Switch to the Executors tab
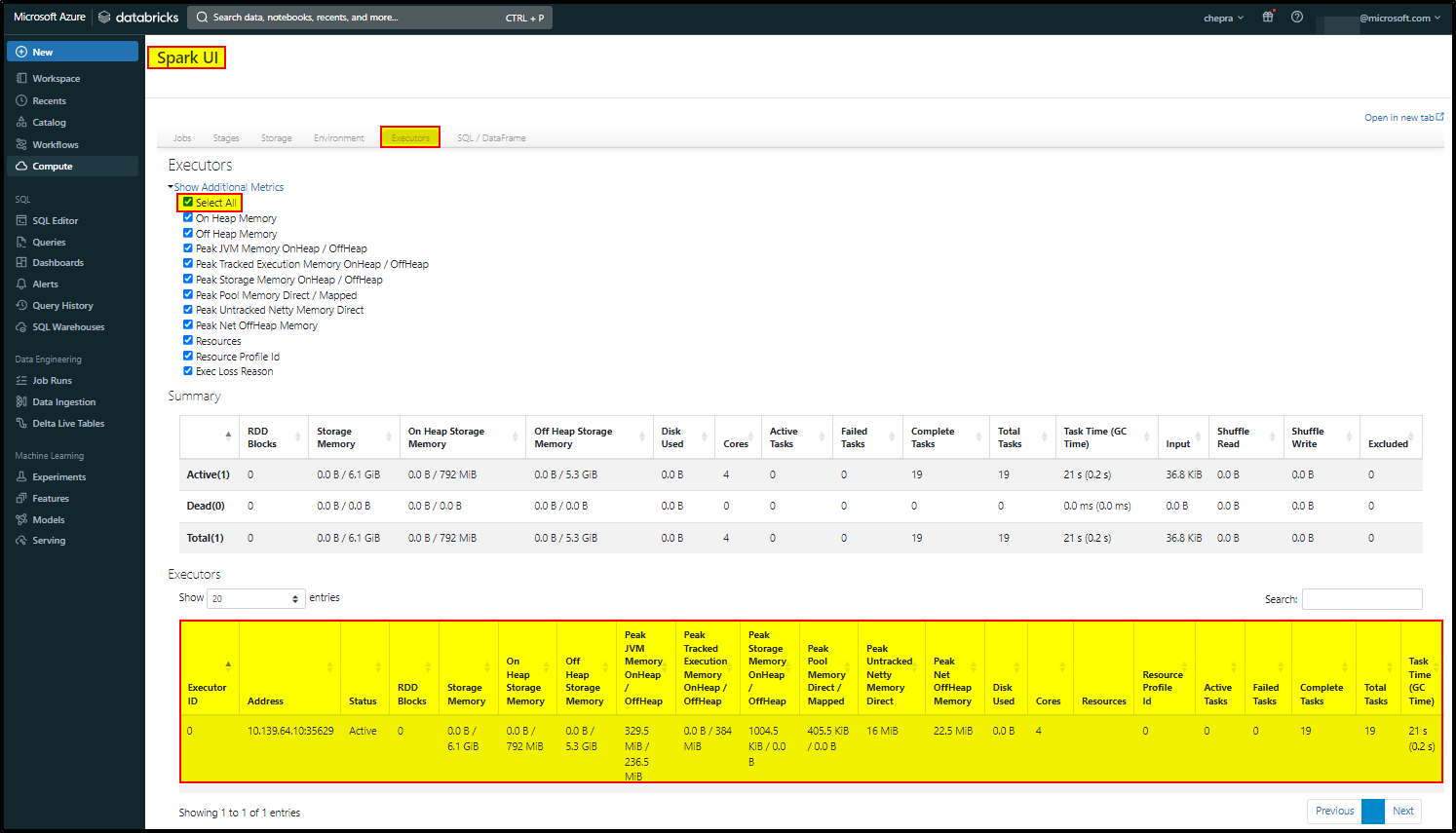 pos(410,138)
